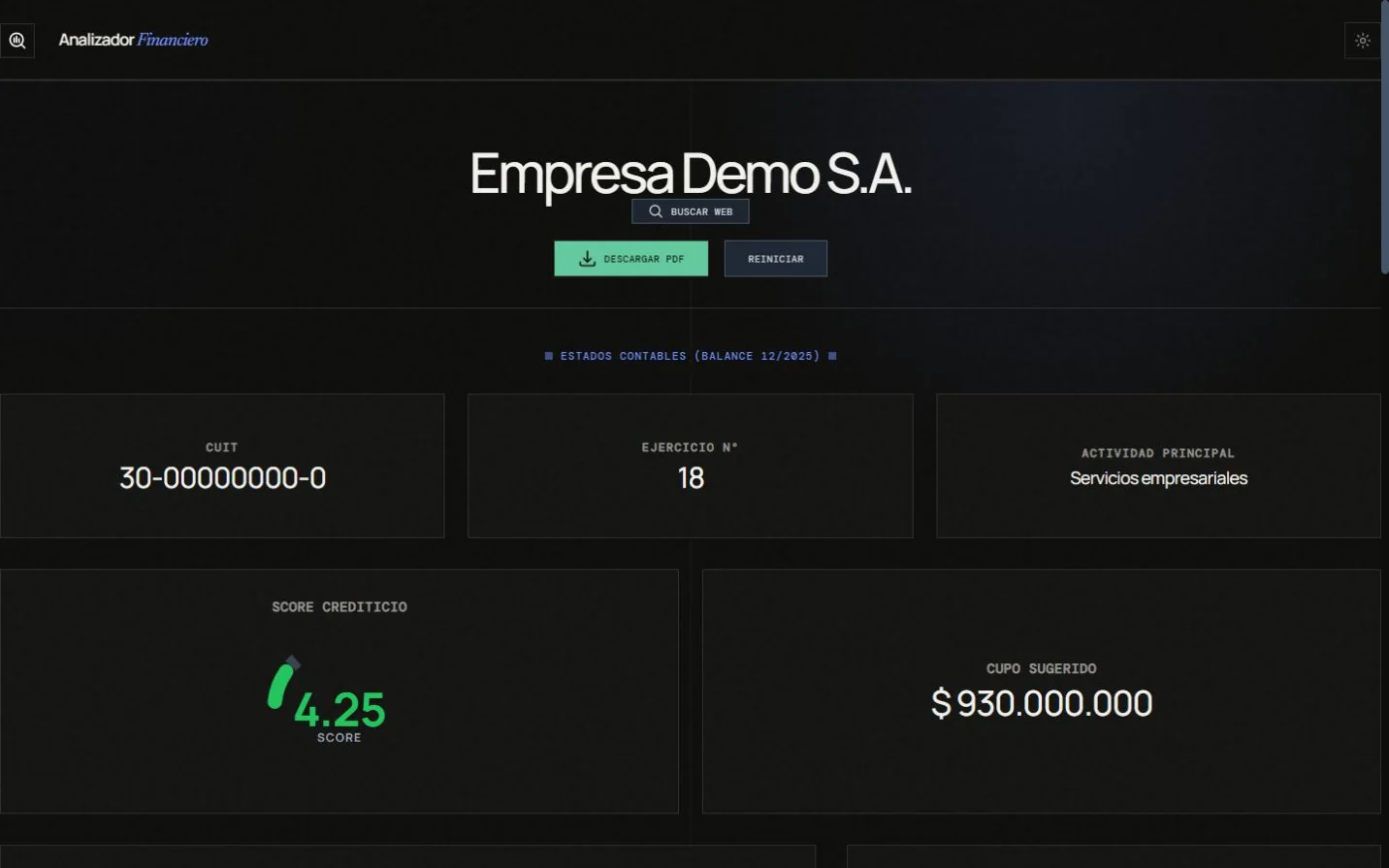Viewport: 1389px width, 868px height.
Task: Open the Analizador Financiero title link
Action: click(x=133, y=40)
